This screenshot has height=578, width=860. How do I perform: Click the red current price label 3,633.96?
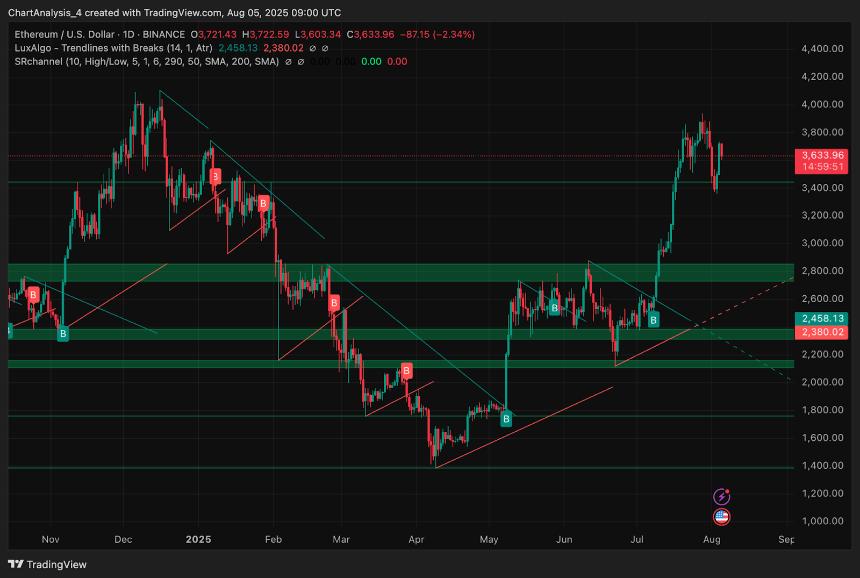(823, 155)
